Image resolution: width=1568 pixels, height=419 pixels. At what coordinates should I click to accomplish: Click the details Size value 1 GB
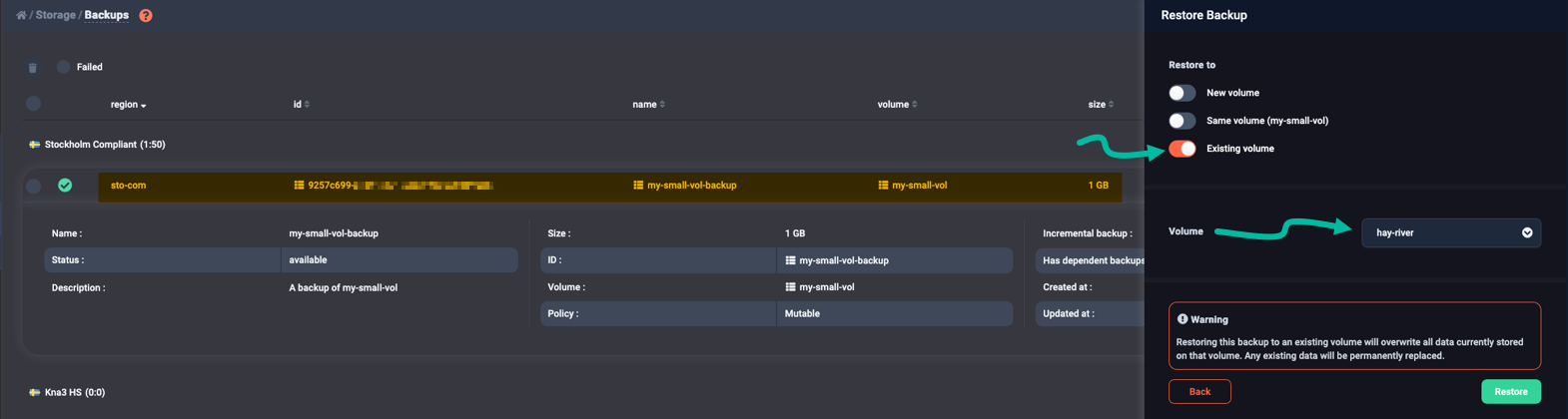click(795, 233)
